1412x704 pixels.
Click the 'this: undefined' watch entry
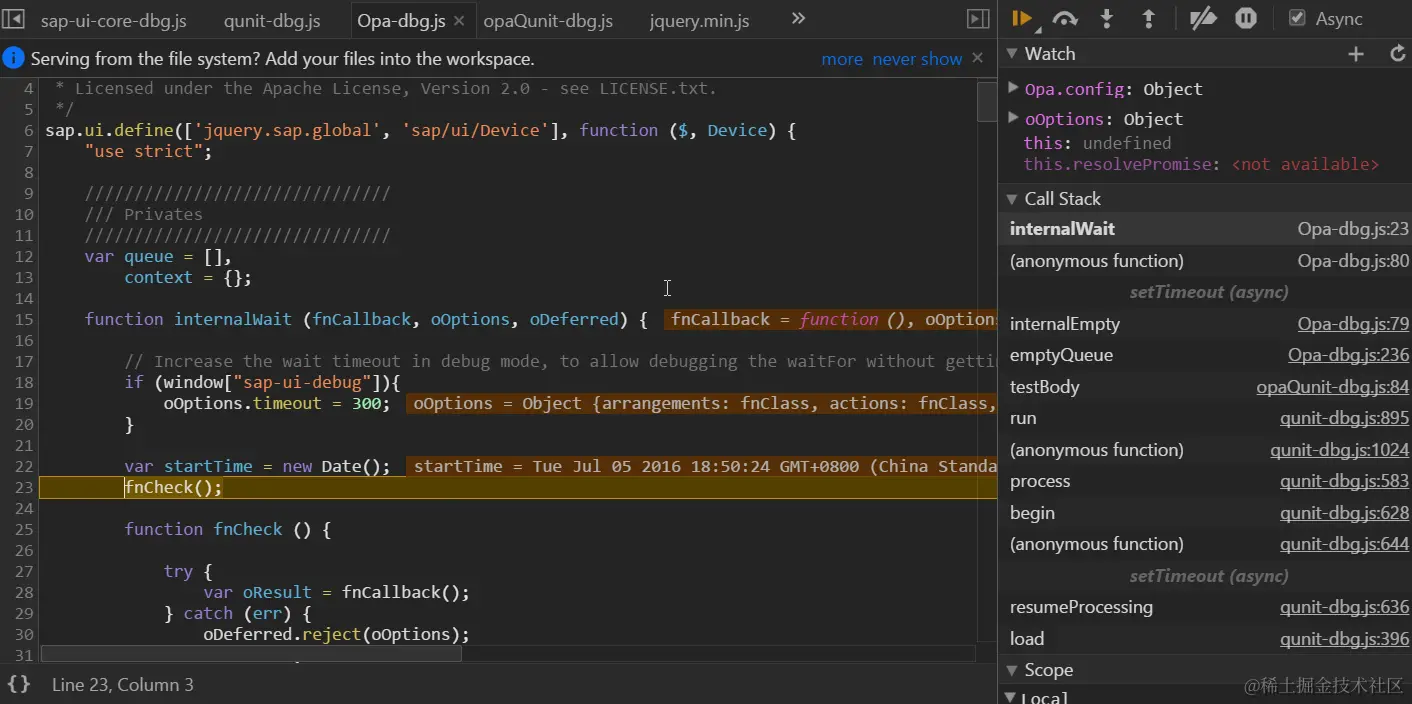(x=1097, y=143)
